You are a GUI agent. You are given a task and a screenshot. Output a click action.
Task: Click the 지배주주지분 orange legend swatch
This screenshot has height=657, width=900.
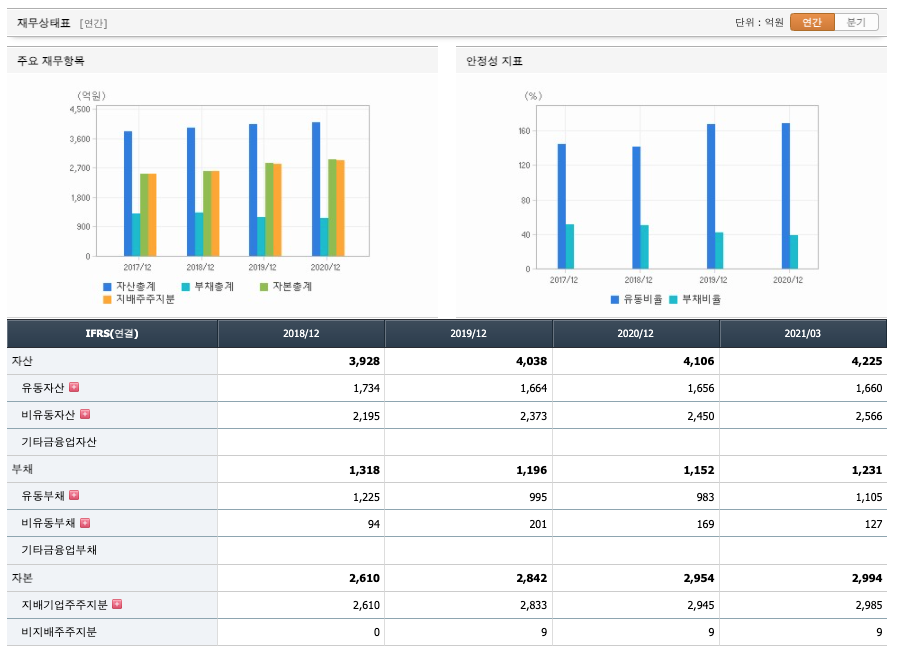[x=107, y=300]
